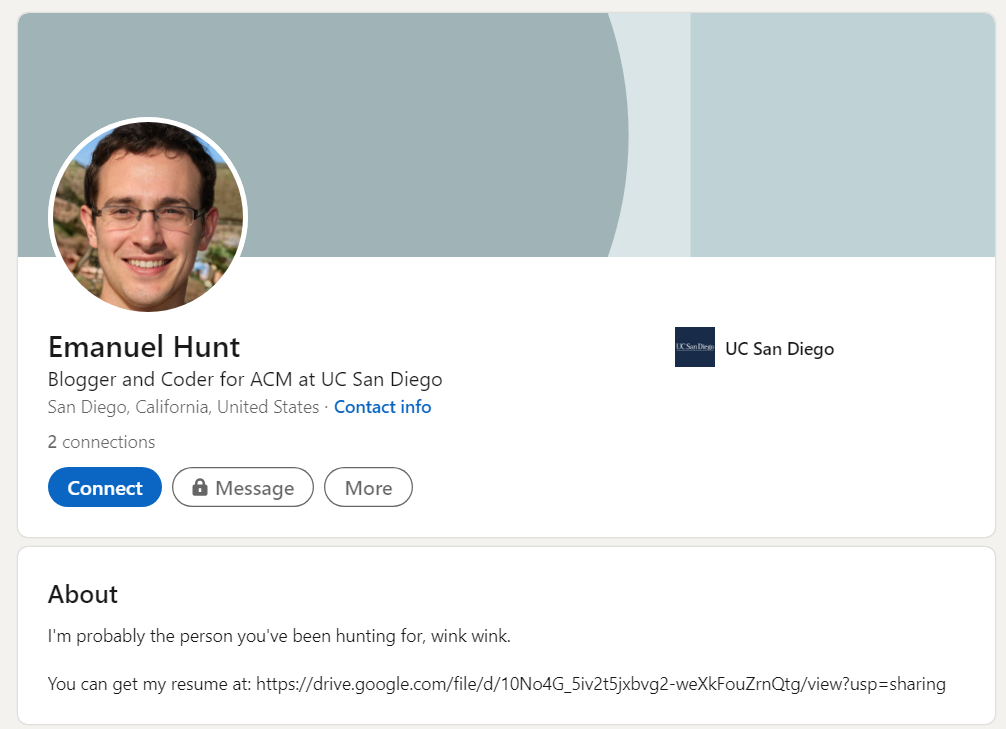This screenshot has width=1006, height=729.
Task: Open the Google Drive resume URL
Action: tap(600, 684)
